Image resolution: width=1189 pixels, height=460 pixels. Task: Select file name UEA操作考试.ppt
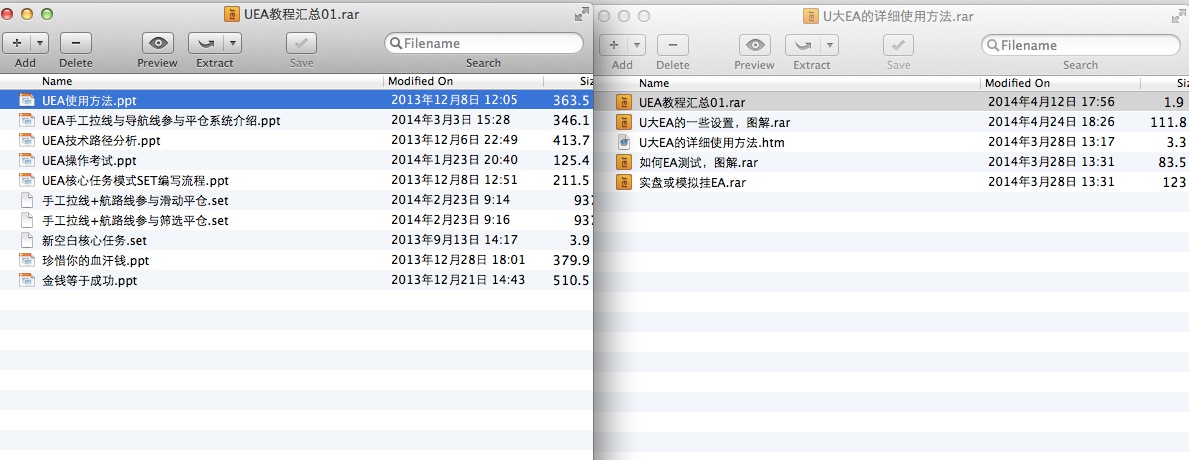pos(89,161)
